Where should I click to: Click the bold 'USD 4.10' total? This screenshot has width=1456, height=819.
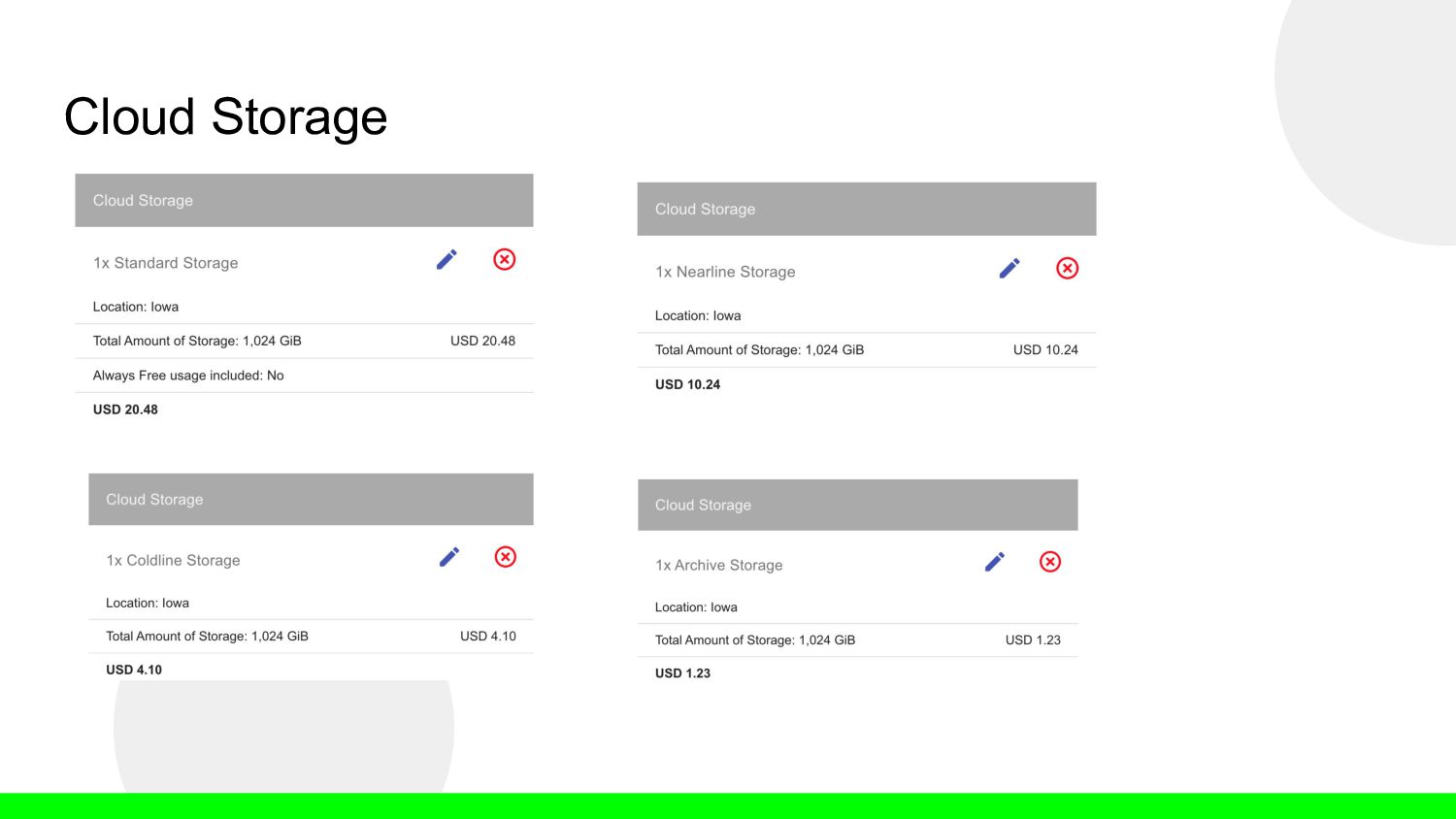(134, 670)
